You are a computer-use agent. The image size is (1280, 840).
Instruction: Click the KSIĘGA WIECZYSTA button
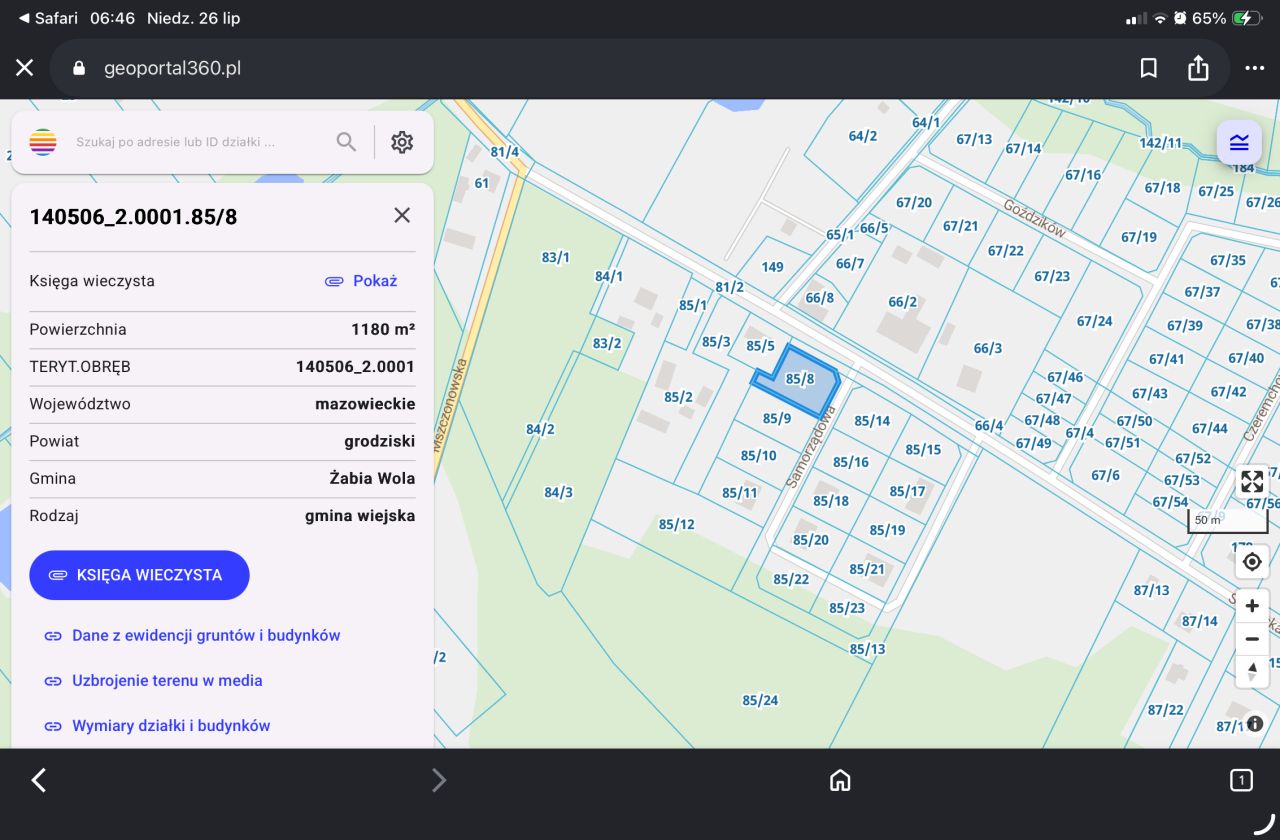click(139, 575)
